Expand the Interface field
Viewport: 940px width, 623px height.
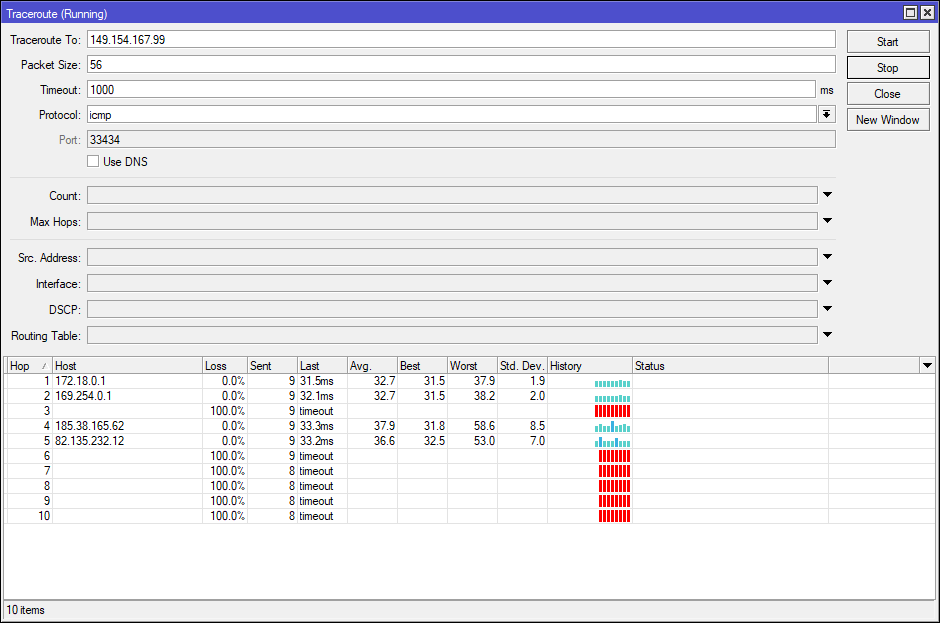tap(827, 283)
